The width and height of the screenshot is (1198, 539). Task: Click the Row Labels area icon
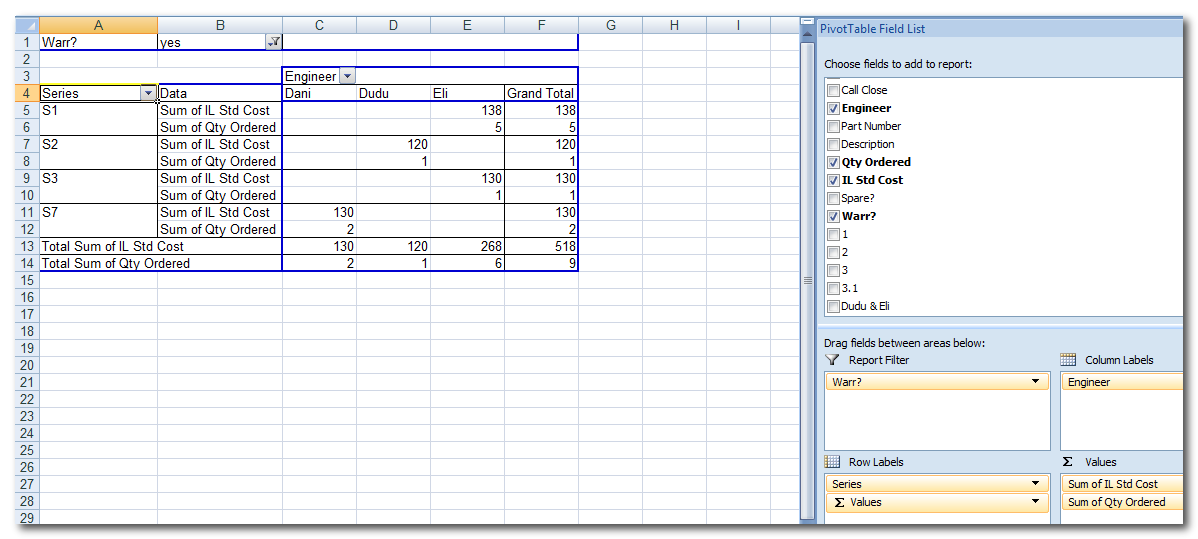[x=832, y=462]
